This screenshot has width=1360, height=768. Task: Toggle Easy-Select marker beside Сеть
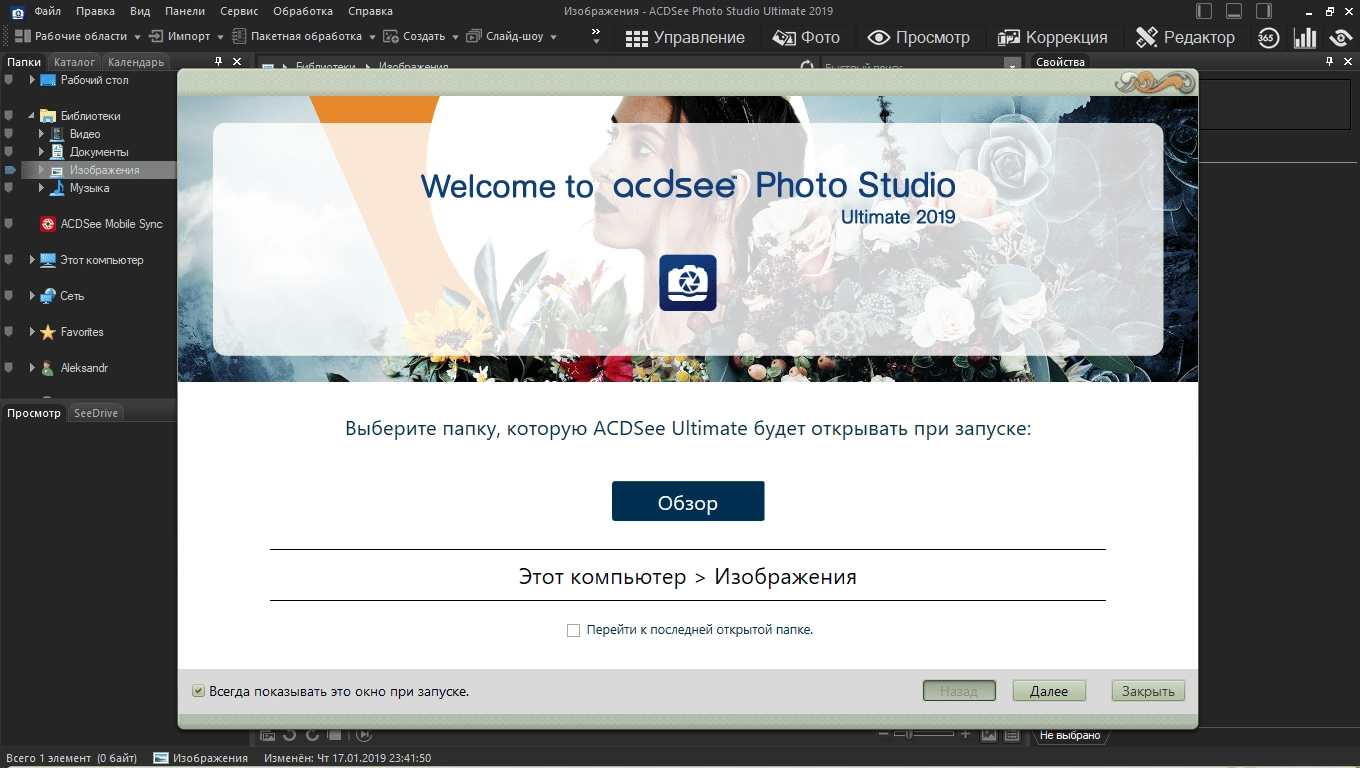click(9, 296)
